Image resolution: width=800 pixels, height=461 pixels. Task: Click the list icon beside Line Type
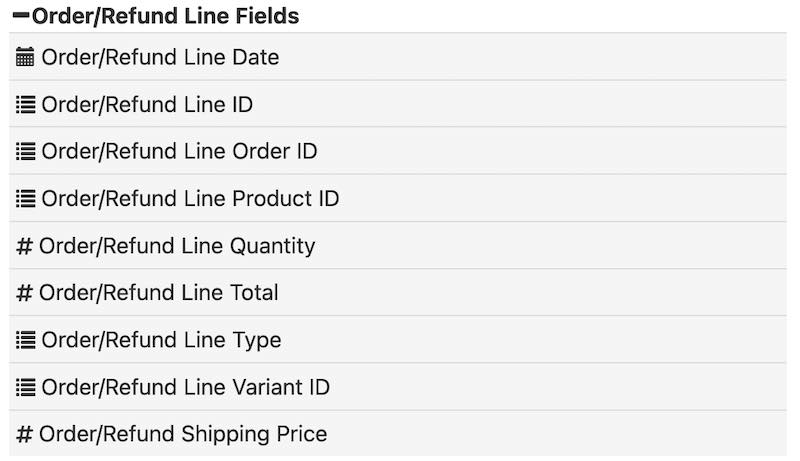pos(26,340)
